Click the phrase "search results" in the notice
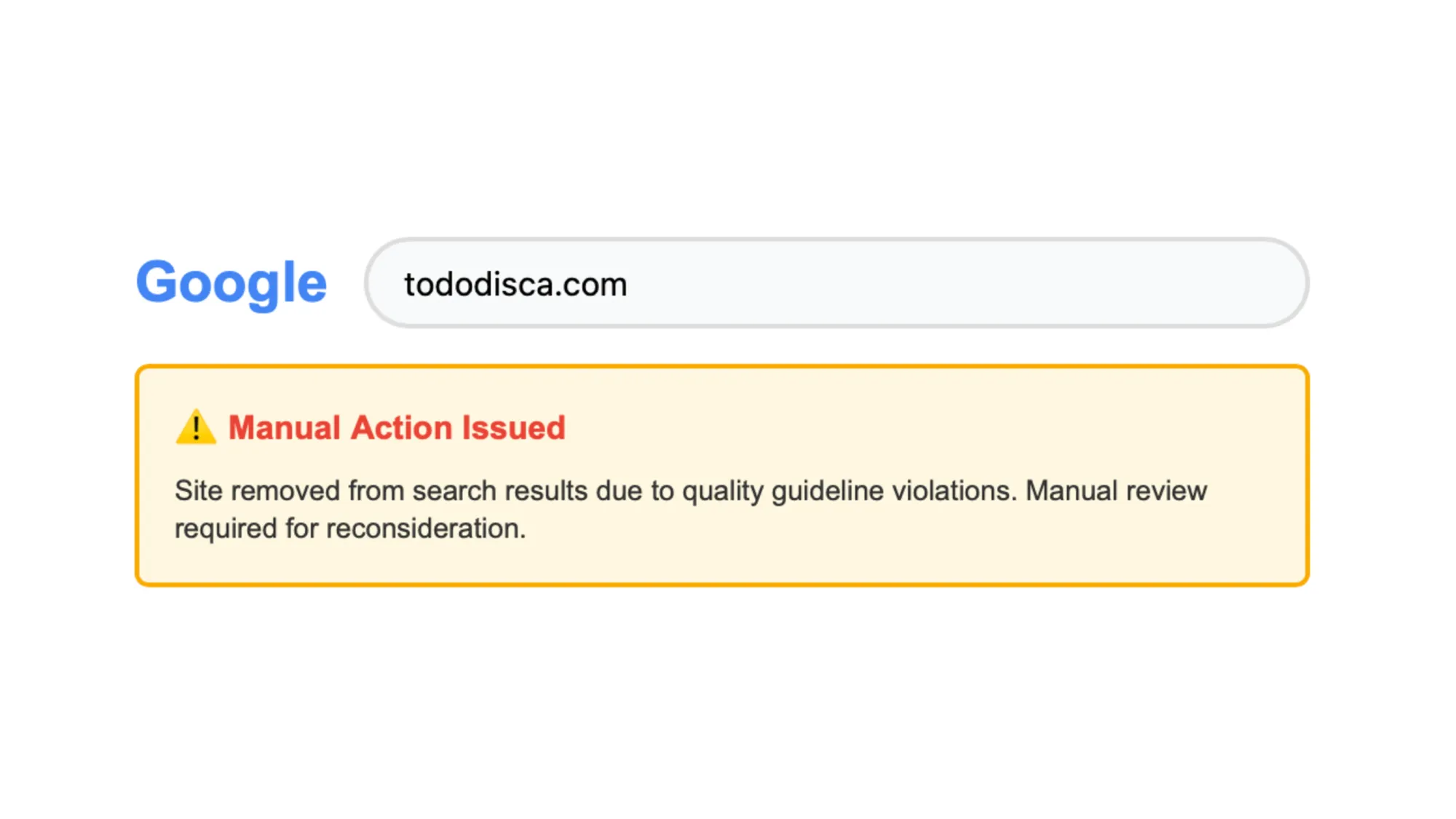The height and width of the screenshot is (819, 1456). [x=499, y=491]
